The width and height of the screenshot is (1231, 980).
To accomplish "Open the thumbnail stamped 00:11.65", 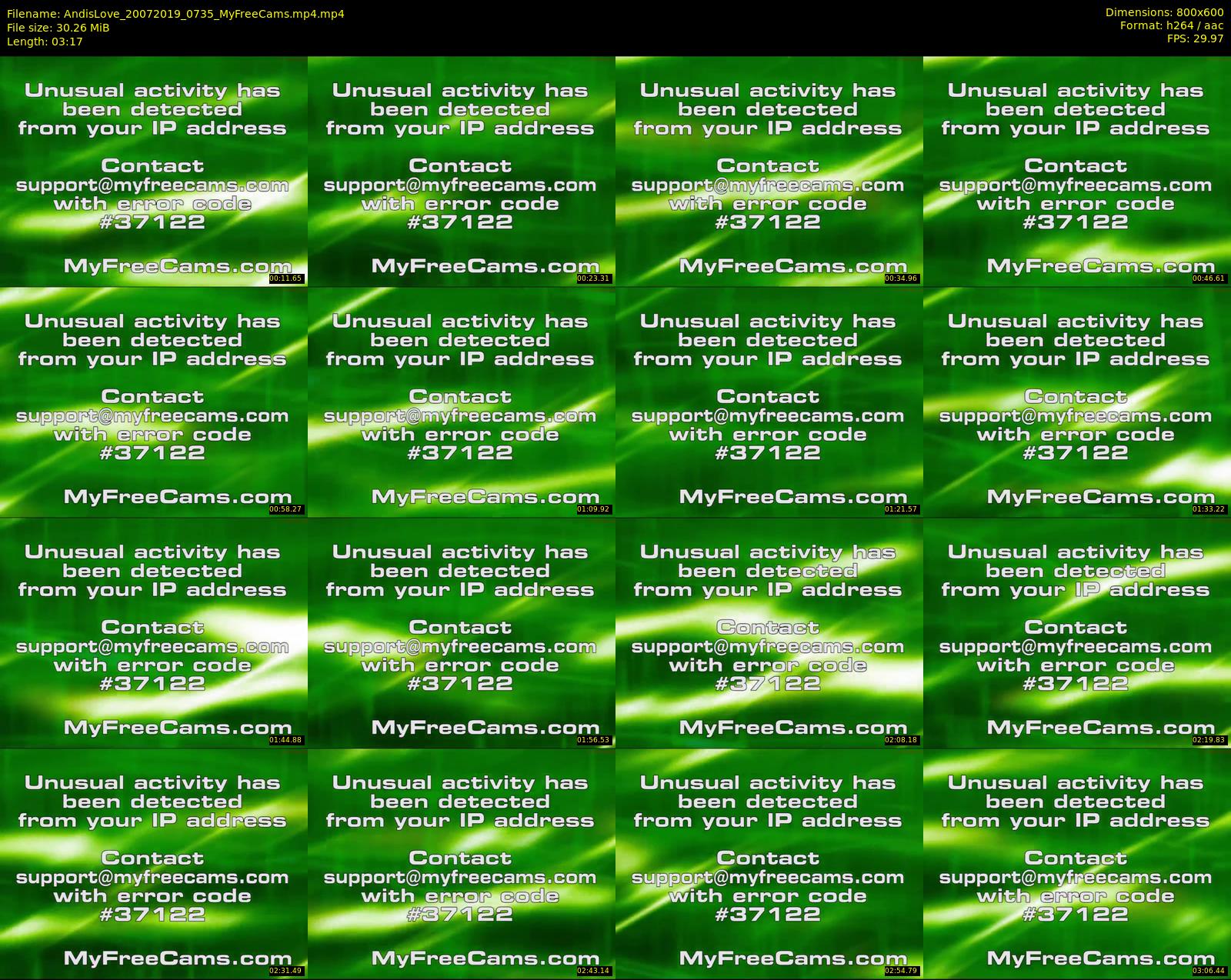I will coord(154,171).
